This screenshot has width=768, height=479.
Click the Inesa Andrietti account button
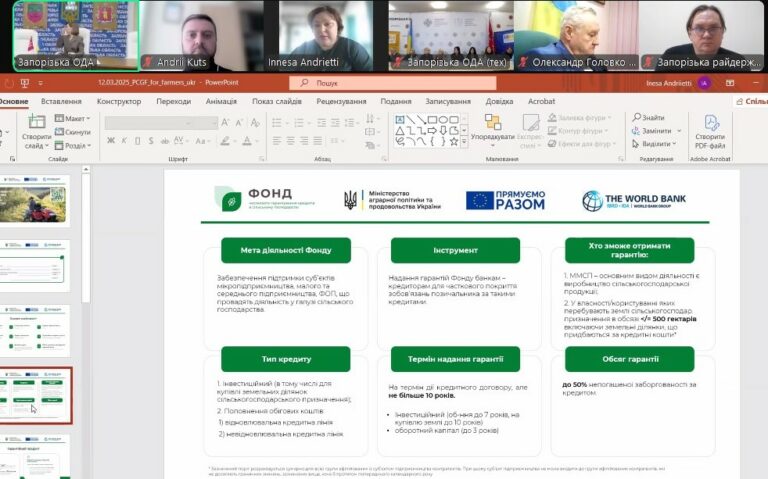tap(705, 84)
